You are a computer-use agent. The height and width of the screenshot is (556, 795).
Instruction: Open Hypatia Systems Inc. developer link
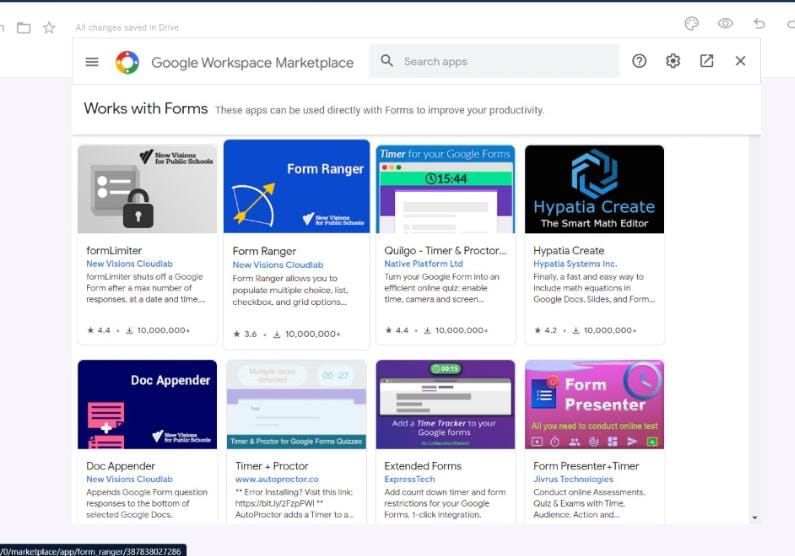point(575,264)
